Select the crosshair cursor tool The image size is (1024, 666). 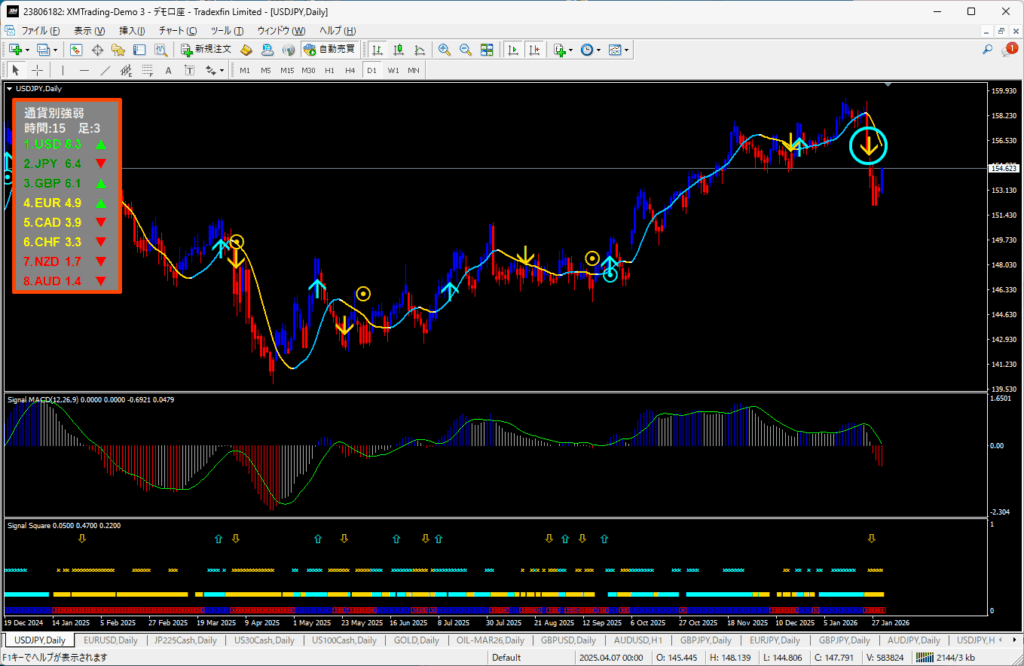point(37,70)
